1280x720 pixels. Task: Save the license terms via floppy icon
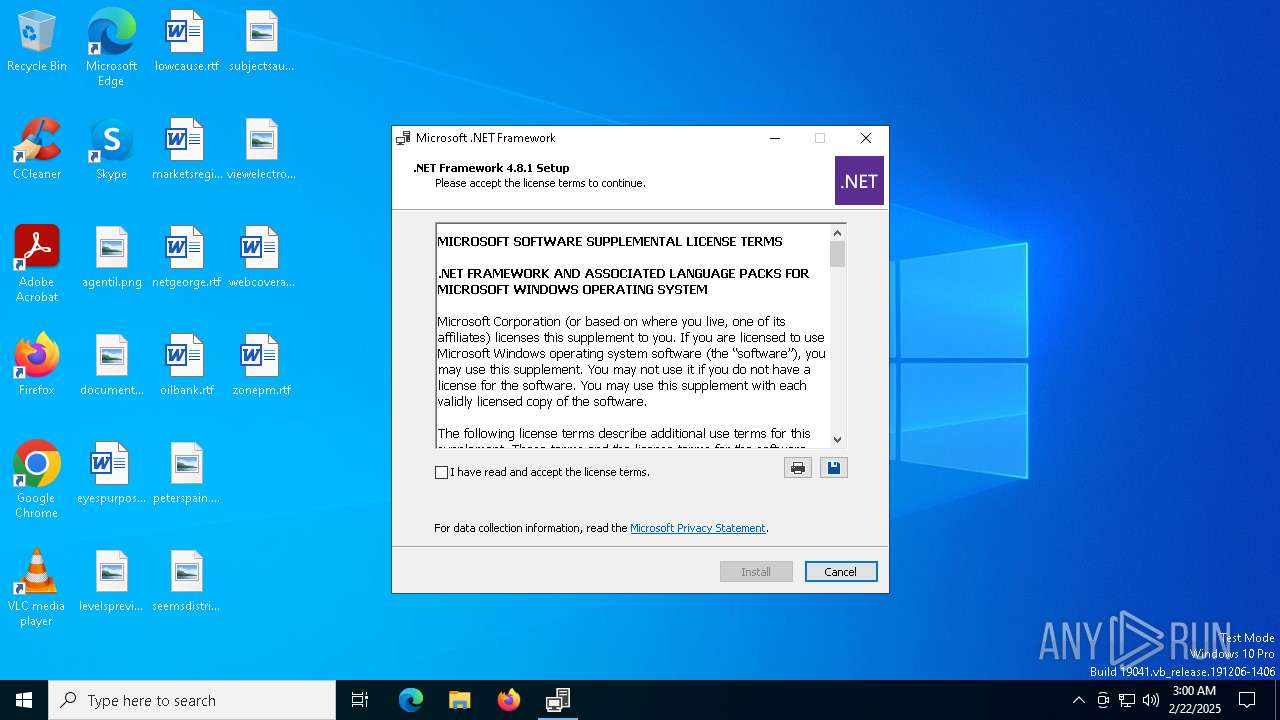(x=834, y=467)
